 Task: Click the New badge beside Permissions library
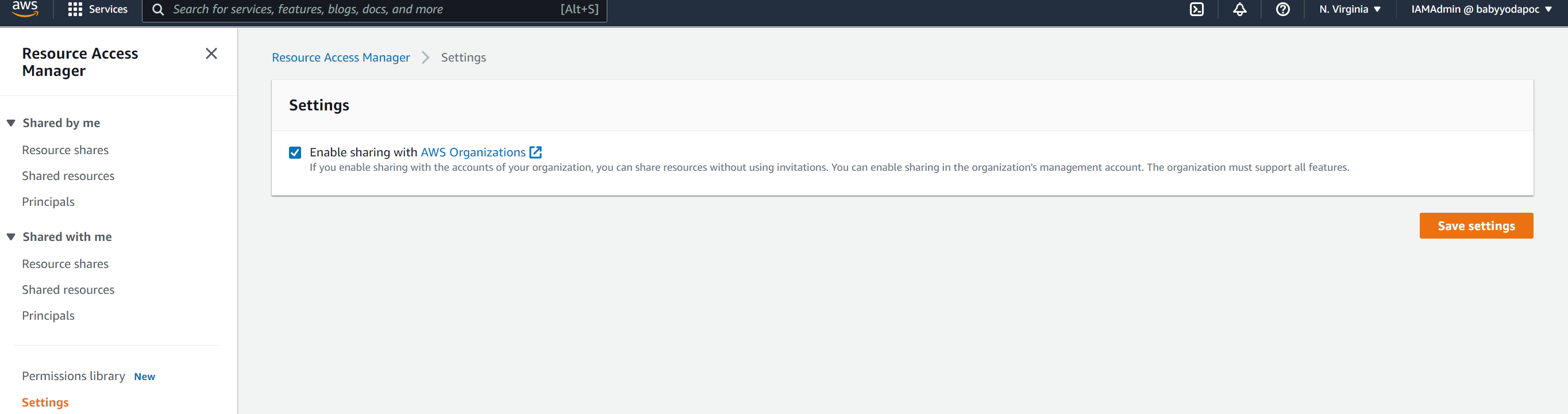(x=144, y=377)
